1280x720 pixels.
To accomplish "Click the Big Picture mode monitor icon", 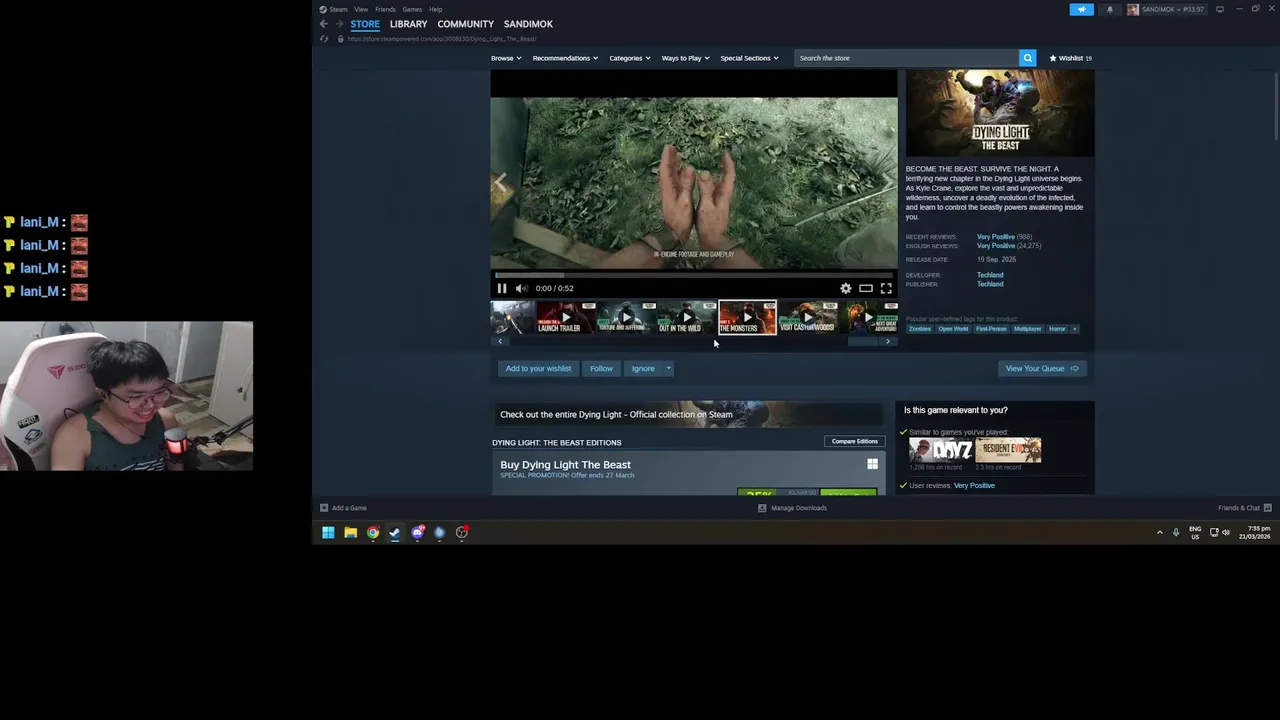I will 1220,9.
